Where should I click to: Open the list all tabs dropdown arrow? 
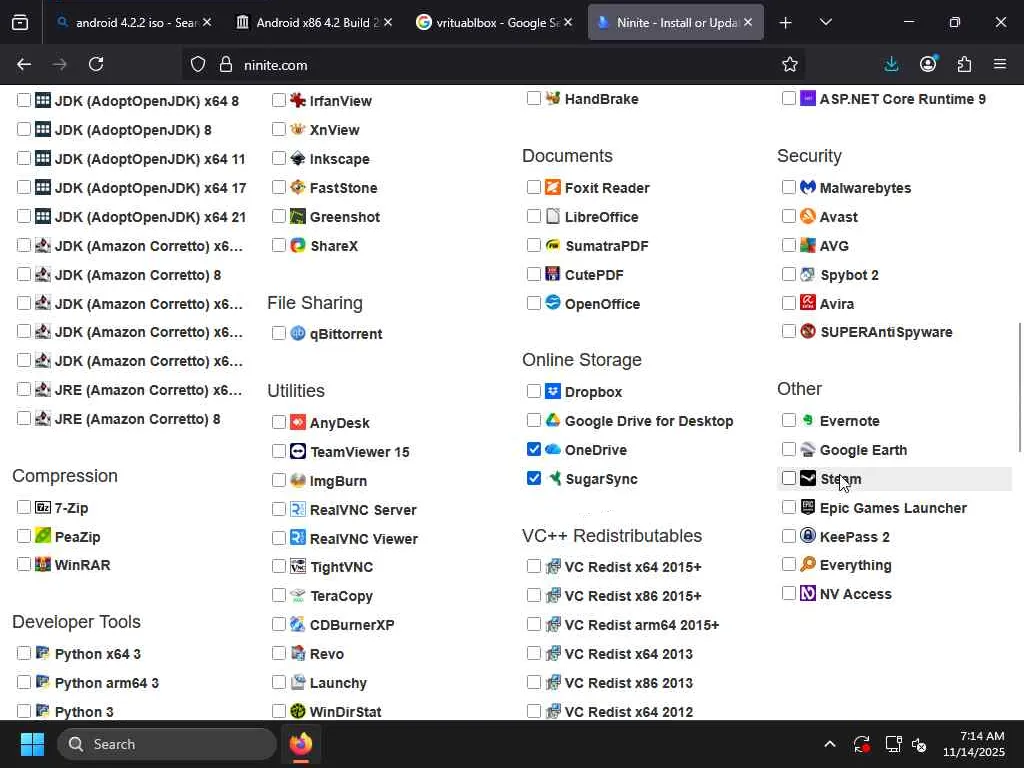point(825,22)
